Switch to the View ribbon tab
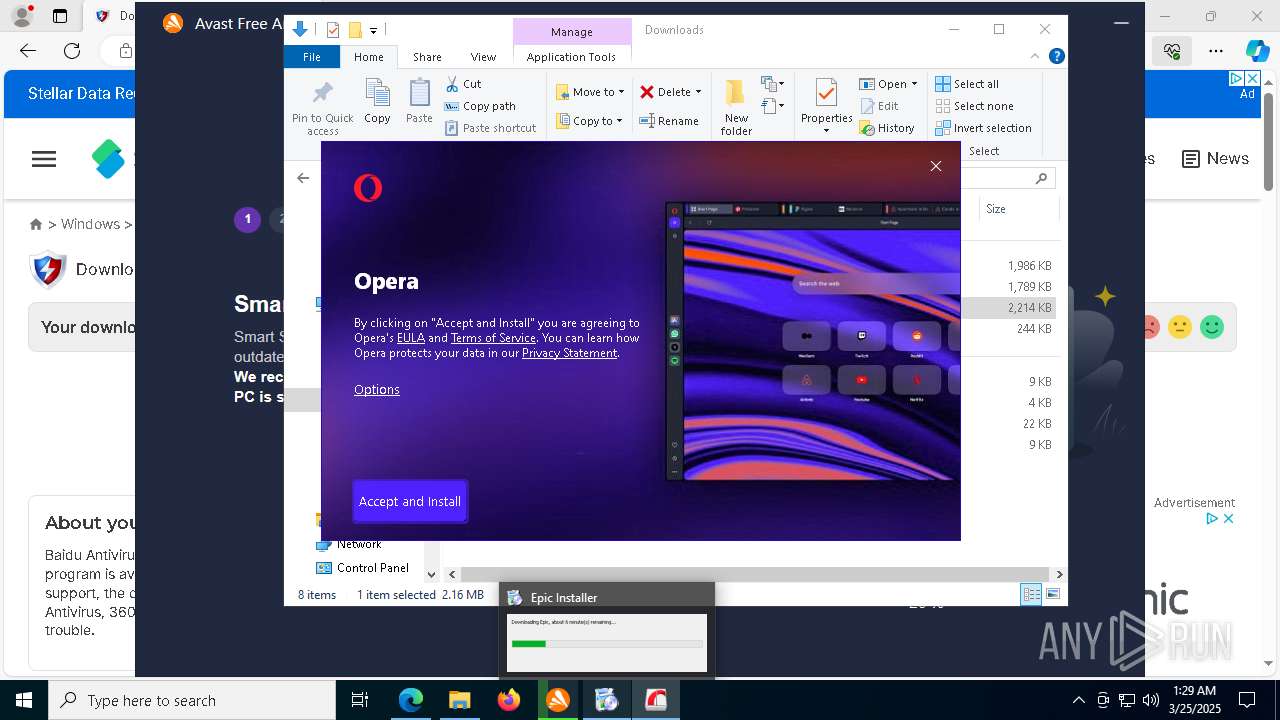Image resolution: width=1280 pixels, height=720 pixels. pyautogui.click(x=483, y=57)
